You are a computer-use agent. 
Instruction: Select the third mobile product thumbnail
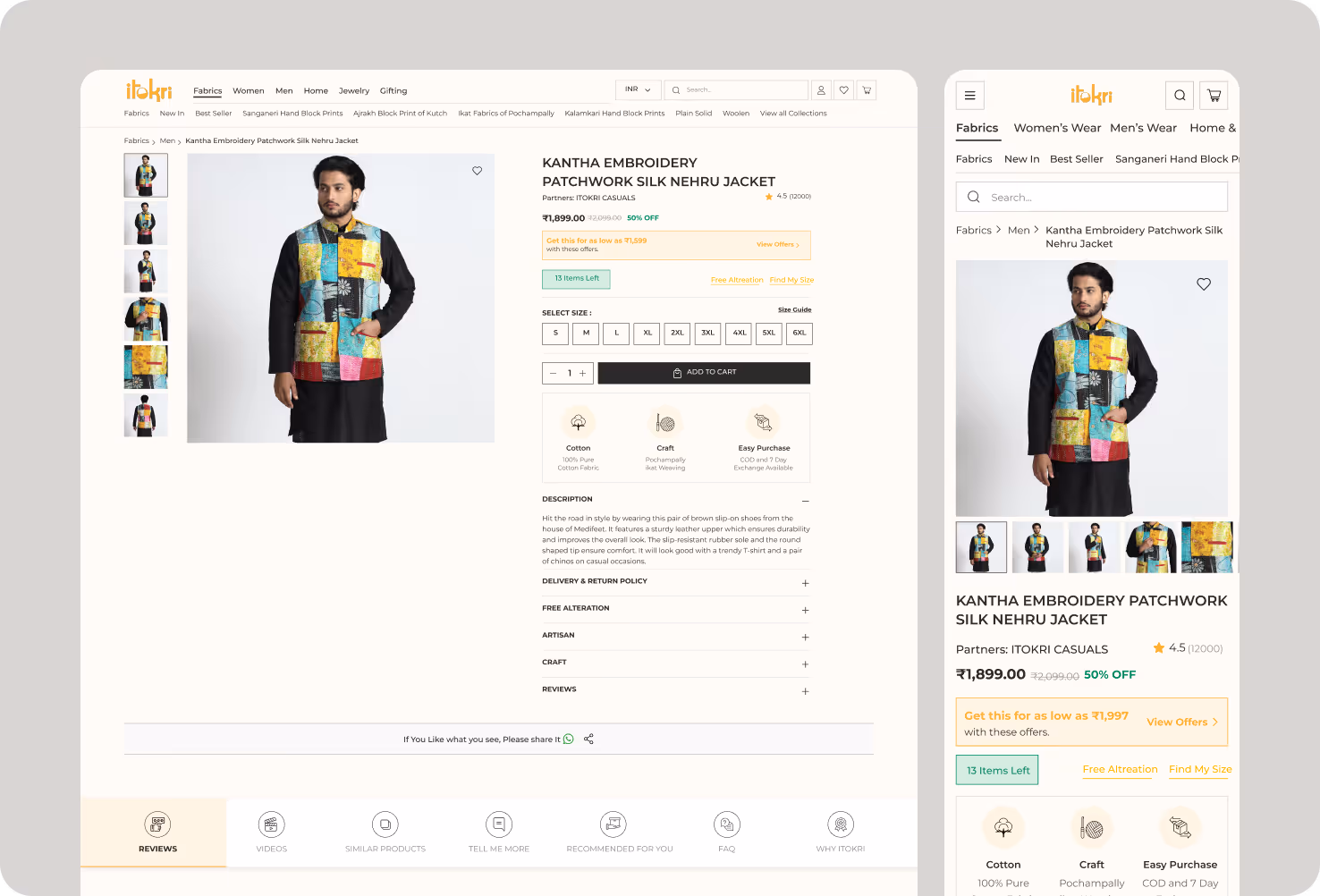point(1094,547)
